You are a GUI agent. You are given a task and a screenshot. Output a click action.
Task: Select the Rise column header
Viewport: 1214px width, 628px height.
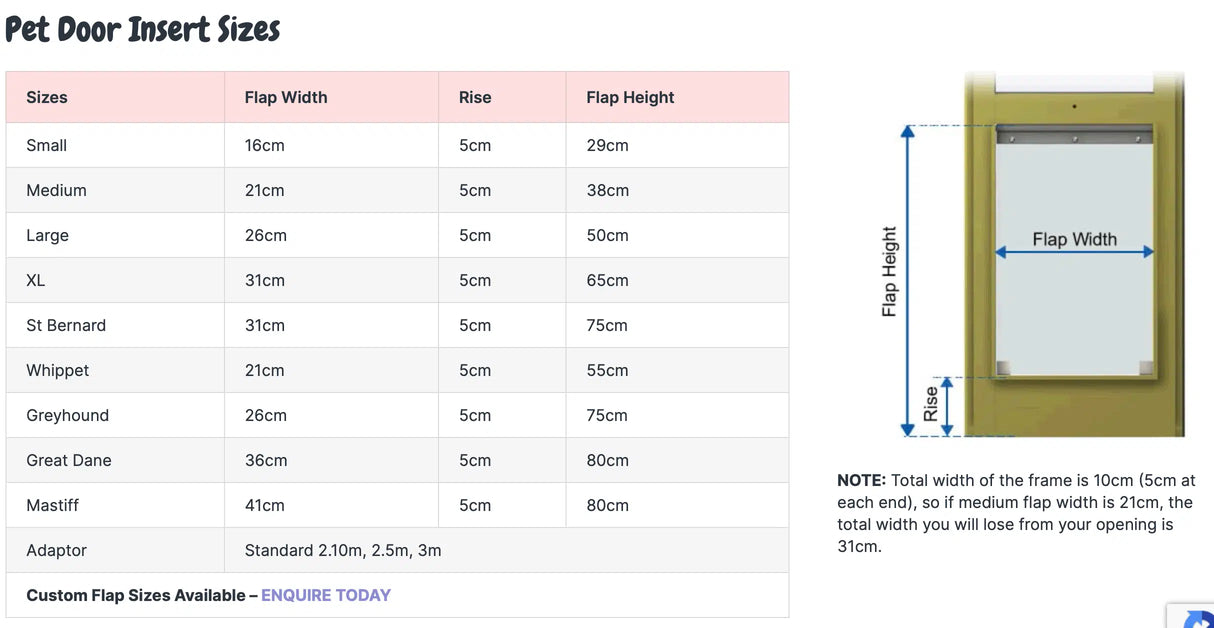pos(475,97)
